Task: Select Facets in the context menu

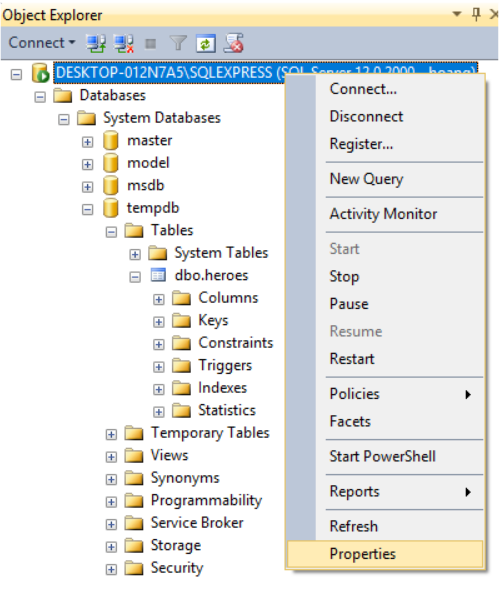Action: (385, 421)
